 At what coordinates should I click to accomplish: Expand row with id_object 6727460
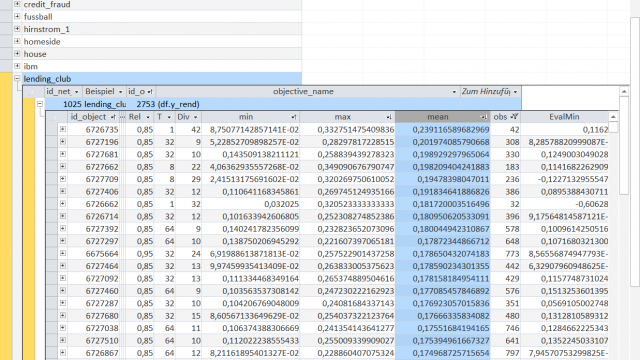(62, 290)
